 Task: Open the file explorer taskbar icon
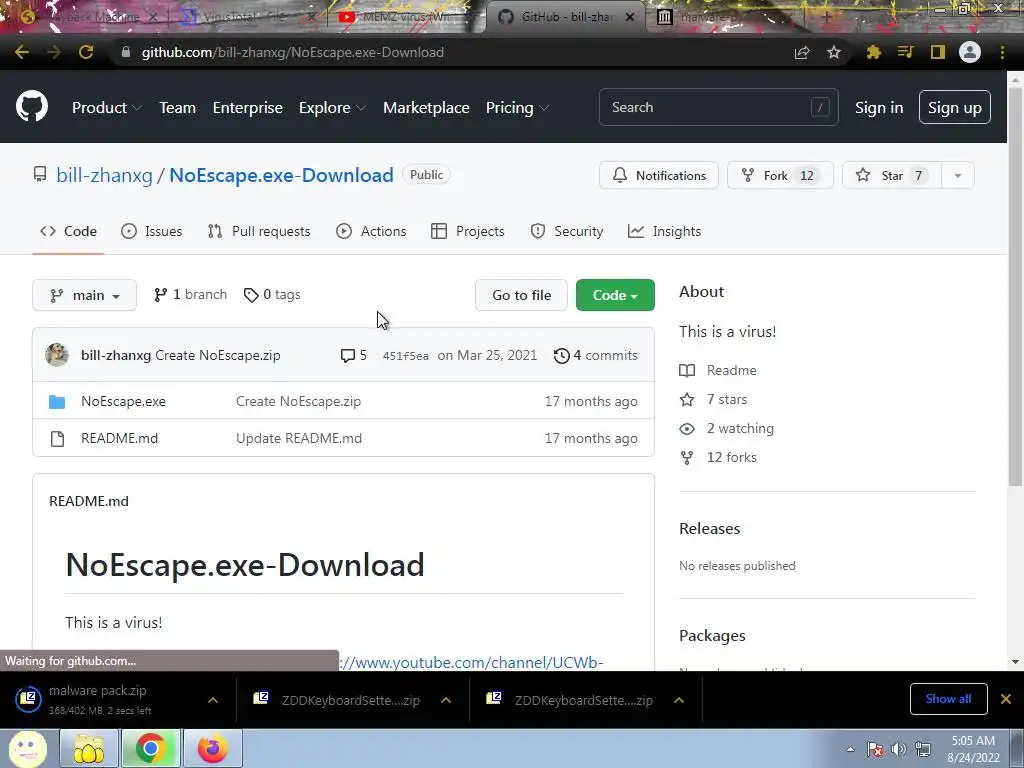click(x=88, y=748)
